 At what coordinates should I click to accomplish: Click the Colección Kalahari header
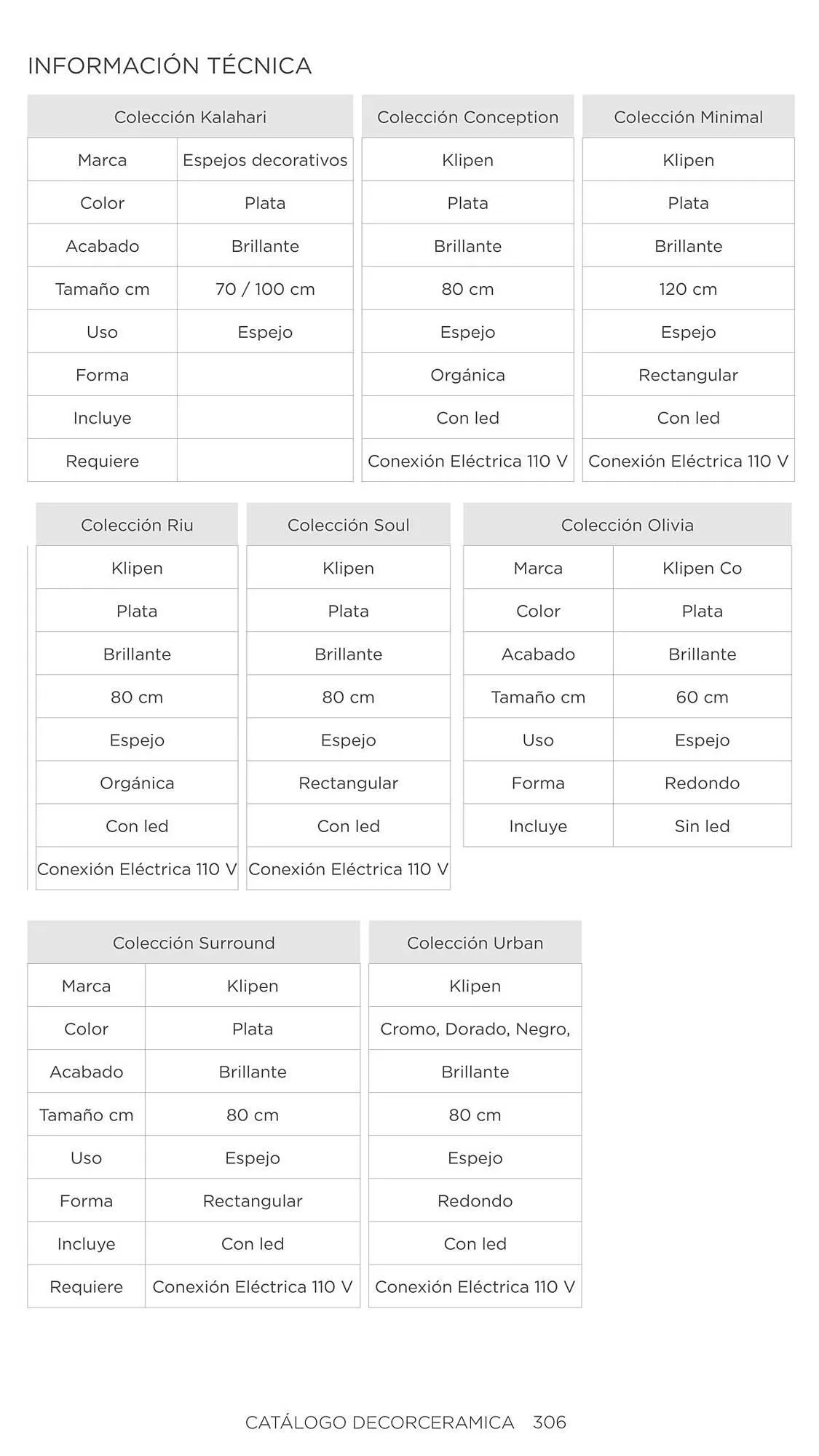pos(190,117)
